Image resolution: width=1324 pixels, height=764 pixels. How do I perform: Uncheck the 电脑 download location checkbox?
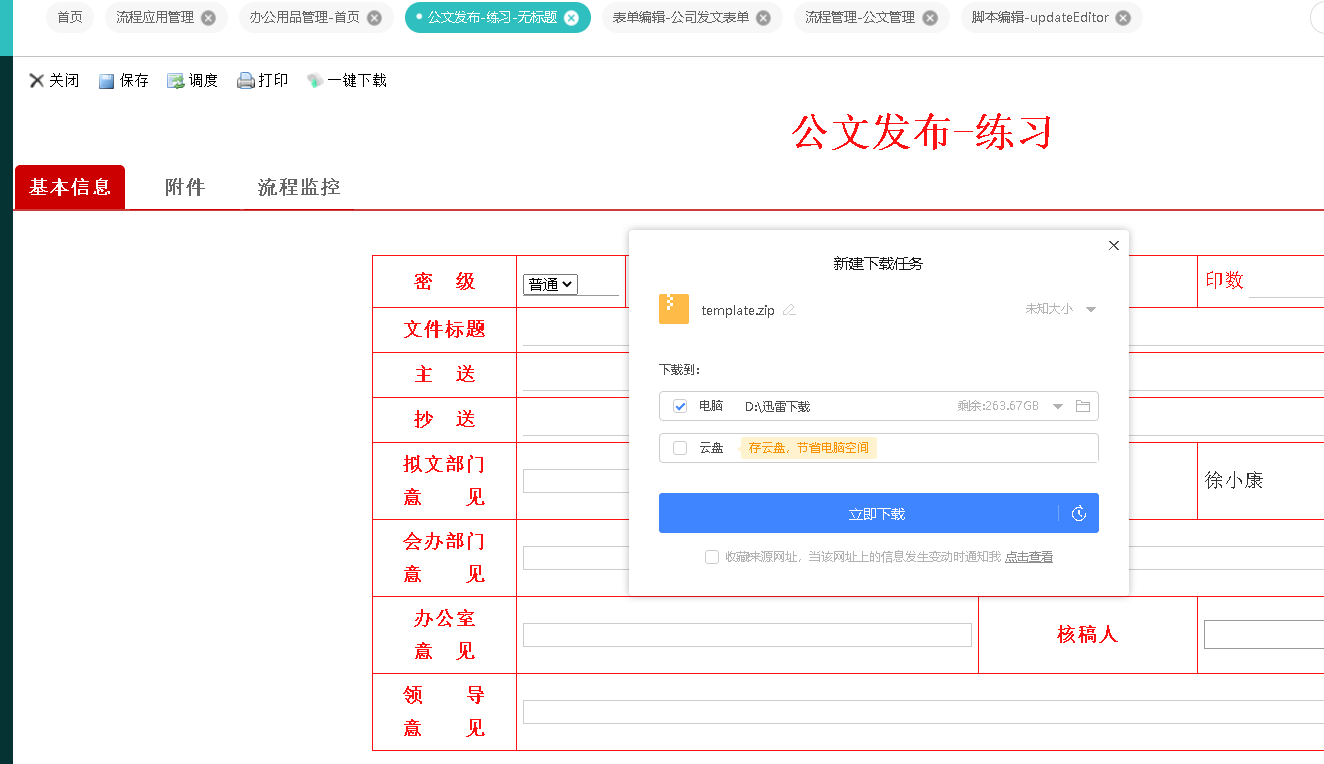680,406
